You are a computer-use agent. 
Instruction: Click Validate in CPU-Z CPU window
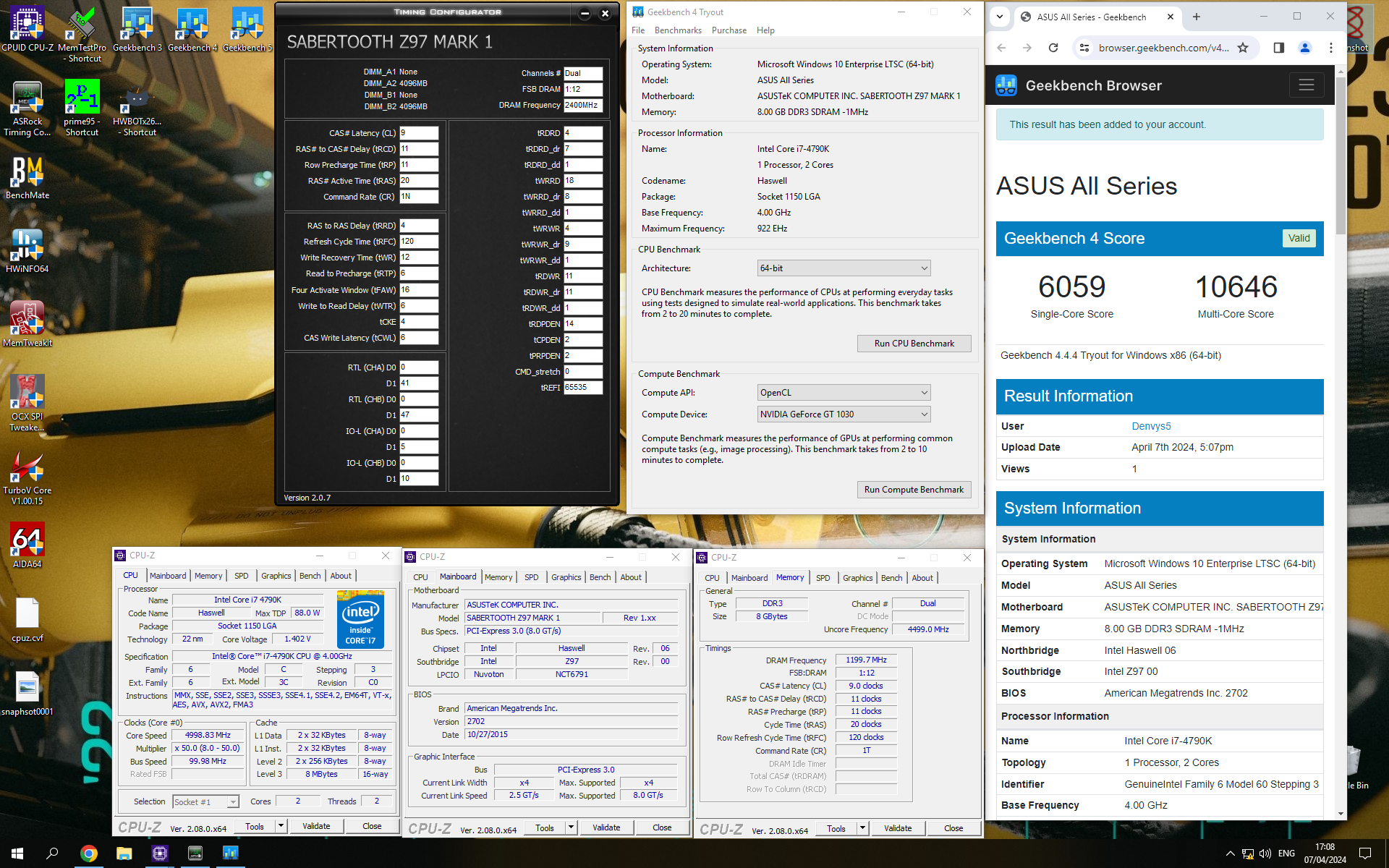click(316, 826)
